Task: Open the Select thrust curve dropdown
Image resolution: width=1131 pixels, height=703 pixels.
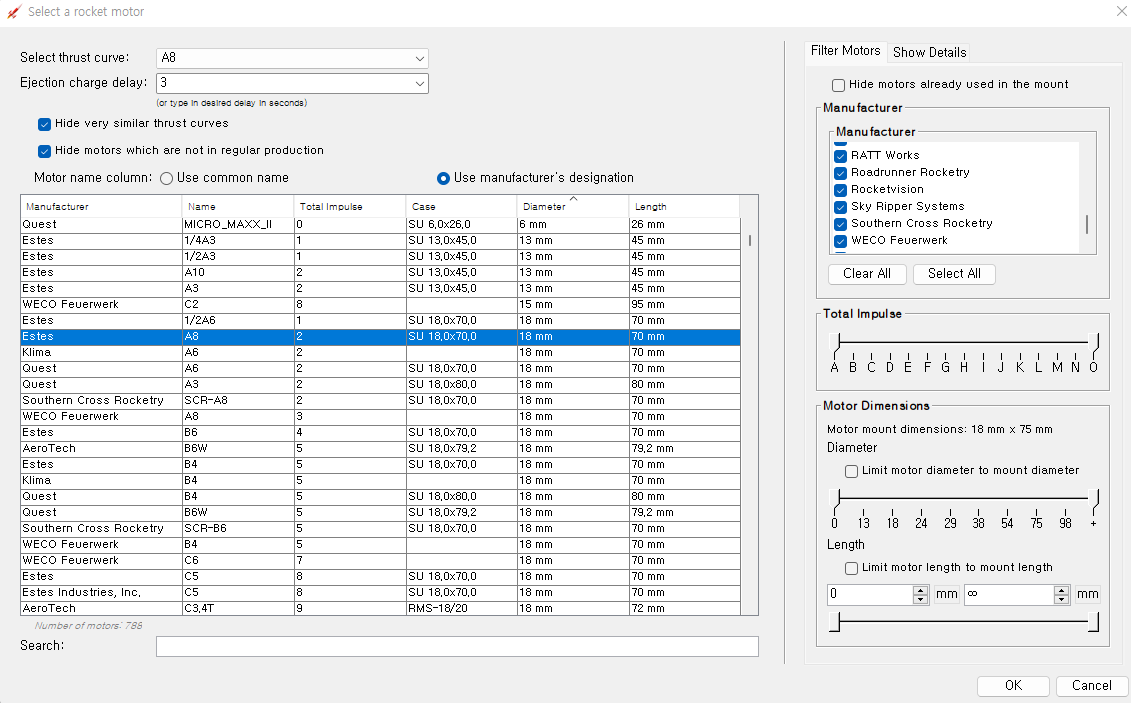Action: click(292, 58)
